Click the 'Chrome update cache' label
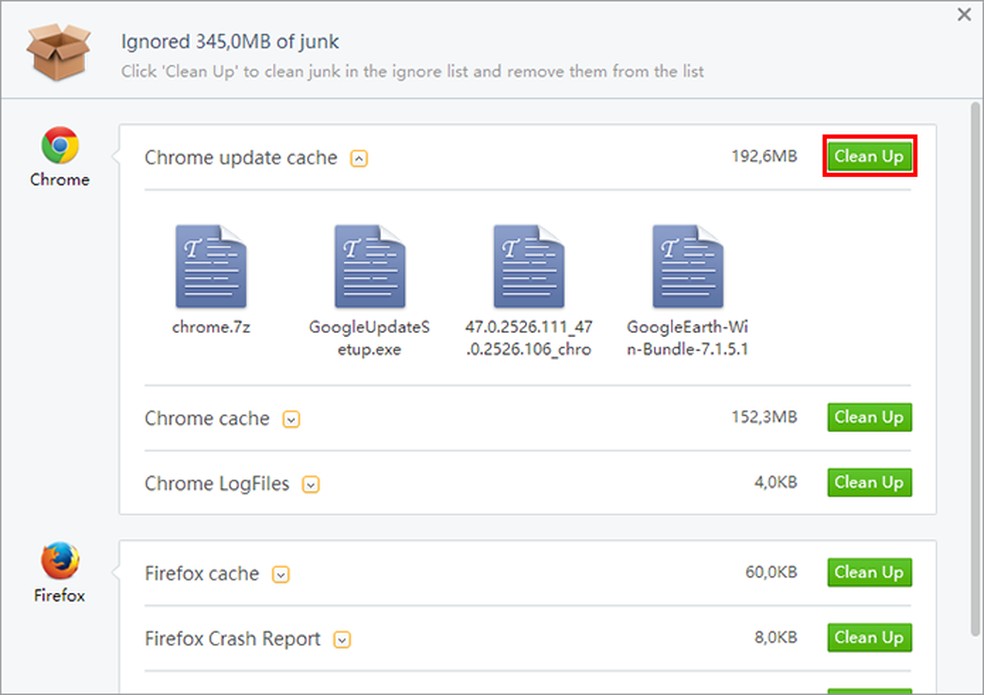984x695 pixels. pos(241,158)
